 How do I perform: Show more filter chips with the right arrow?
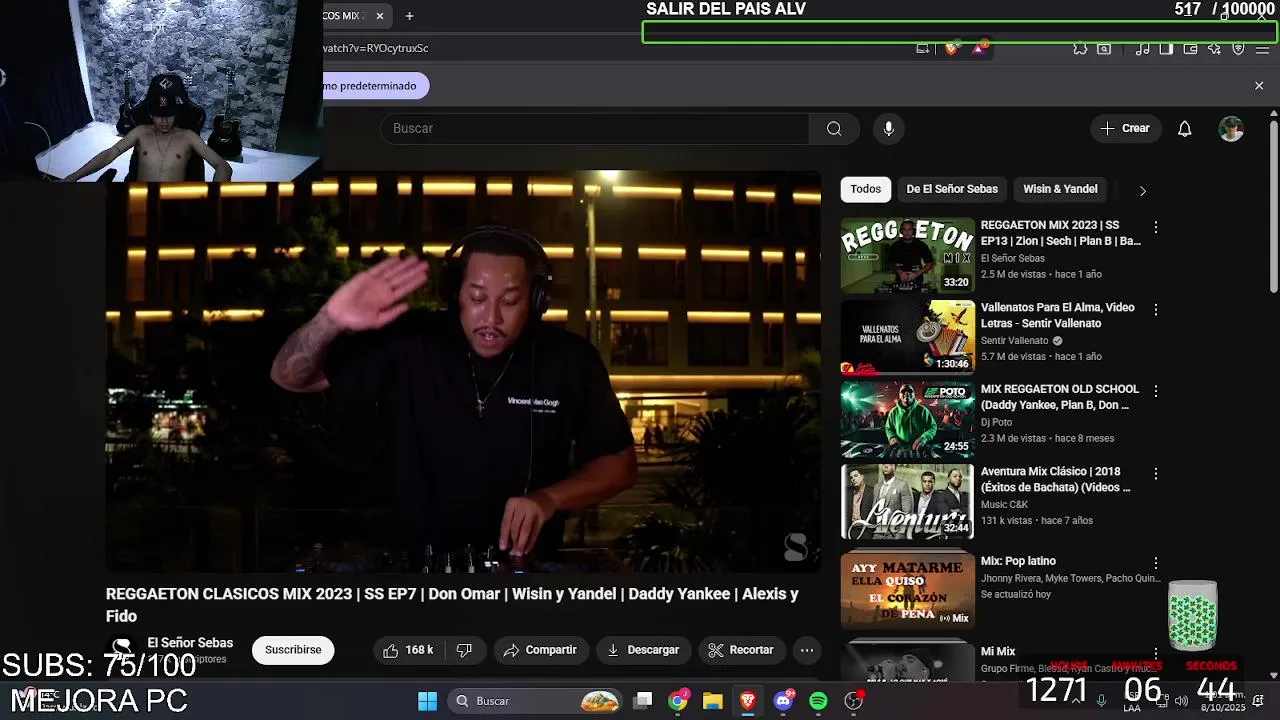point(1142,190)
